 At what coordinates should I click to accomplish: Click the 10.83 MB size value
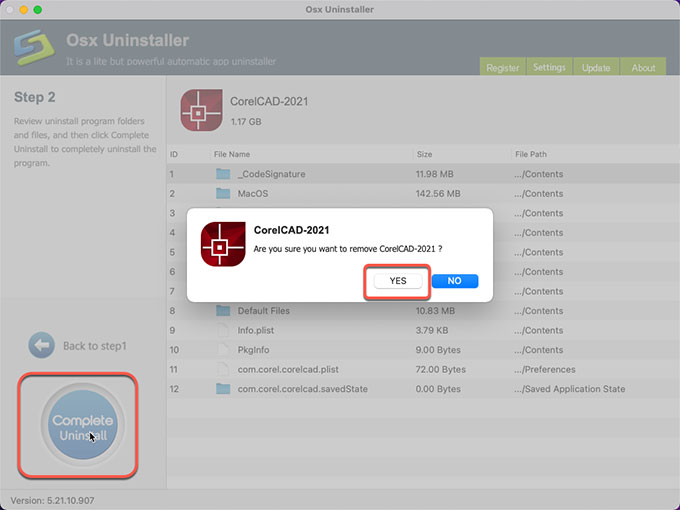435,311
